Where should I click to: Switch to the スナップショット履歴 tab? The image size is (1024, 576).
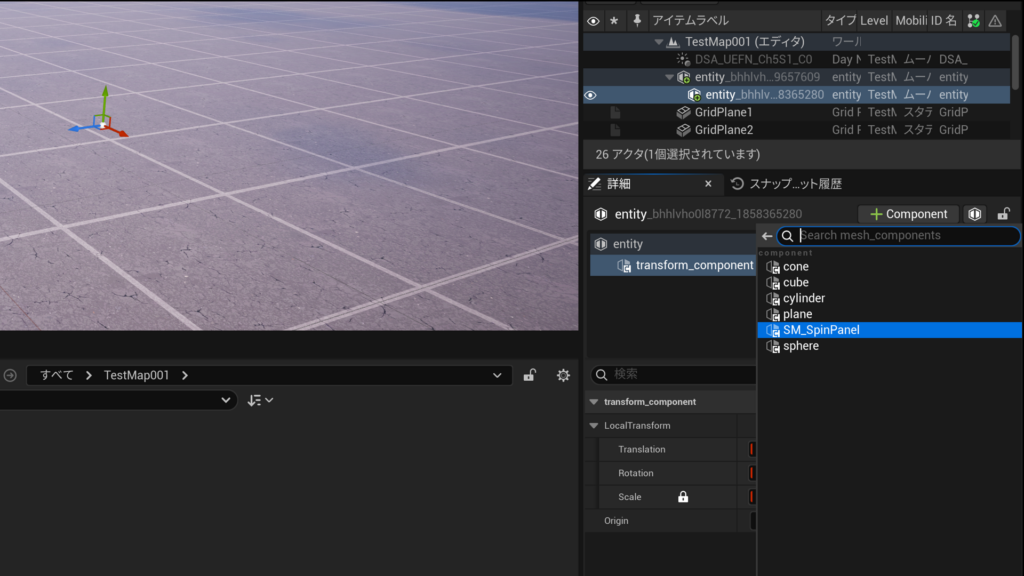click(x=794, y=184)
